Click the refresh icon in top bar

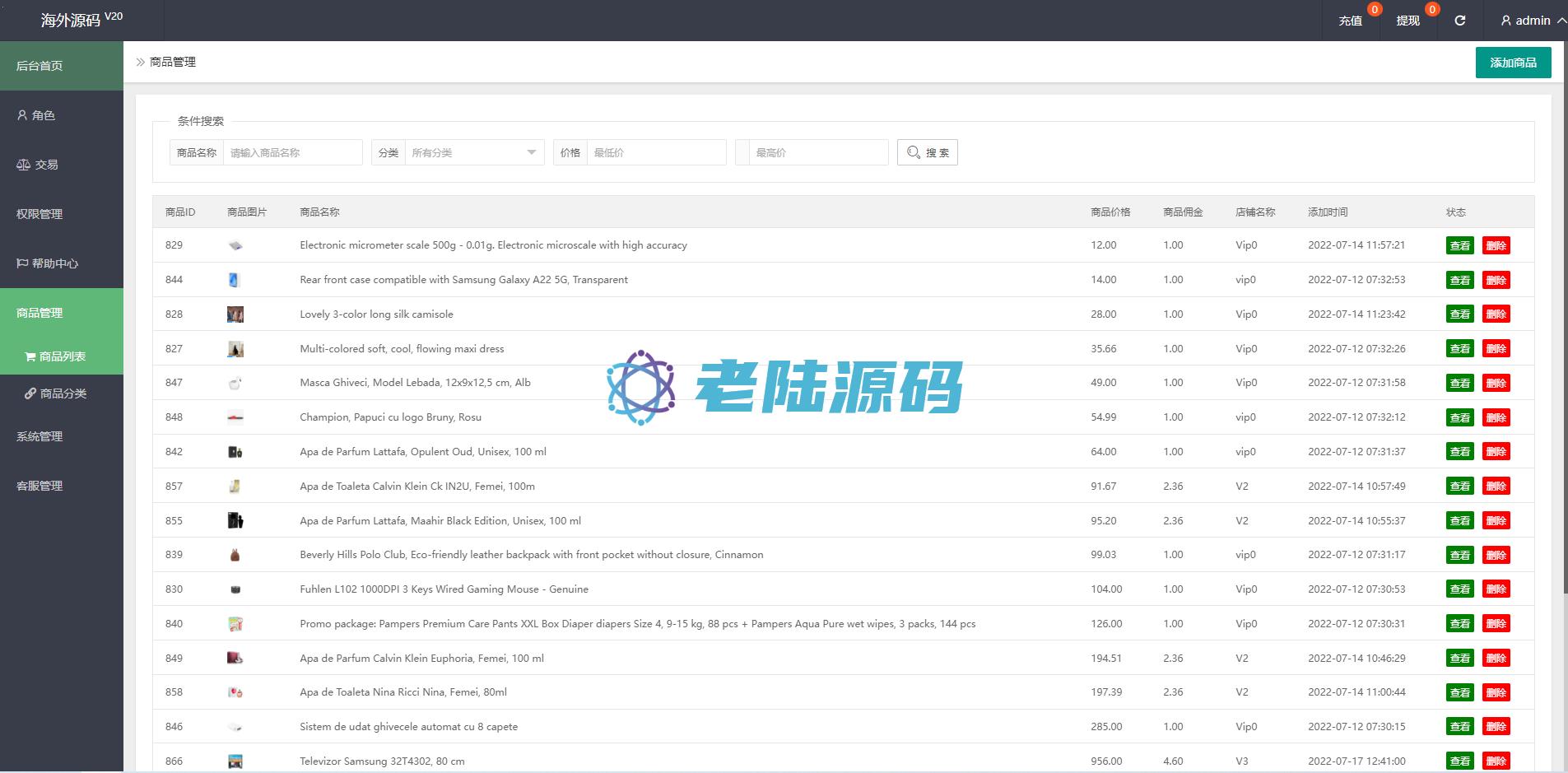click(x=1459, y=21)
